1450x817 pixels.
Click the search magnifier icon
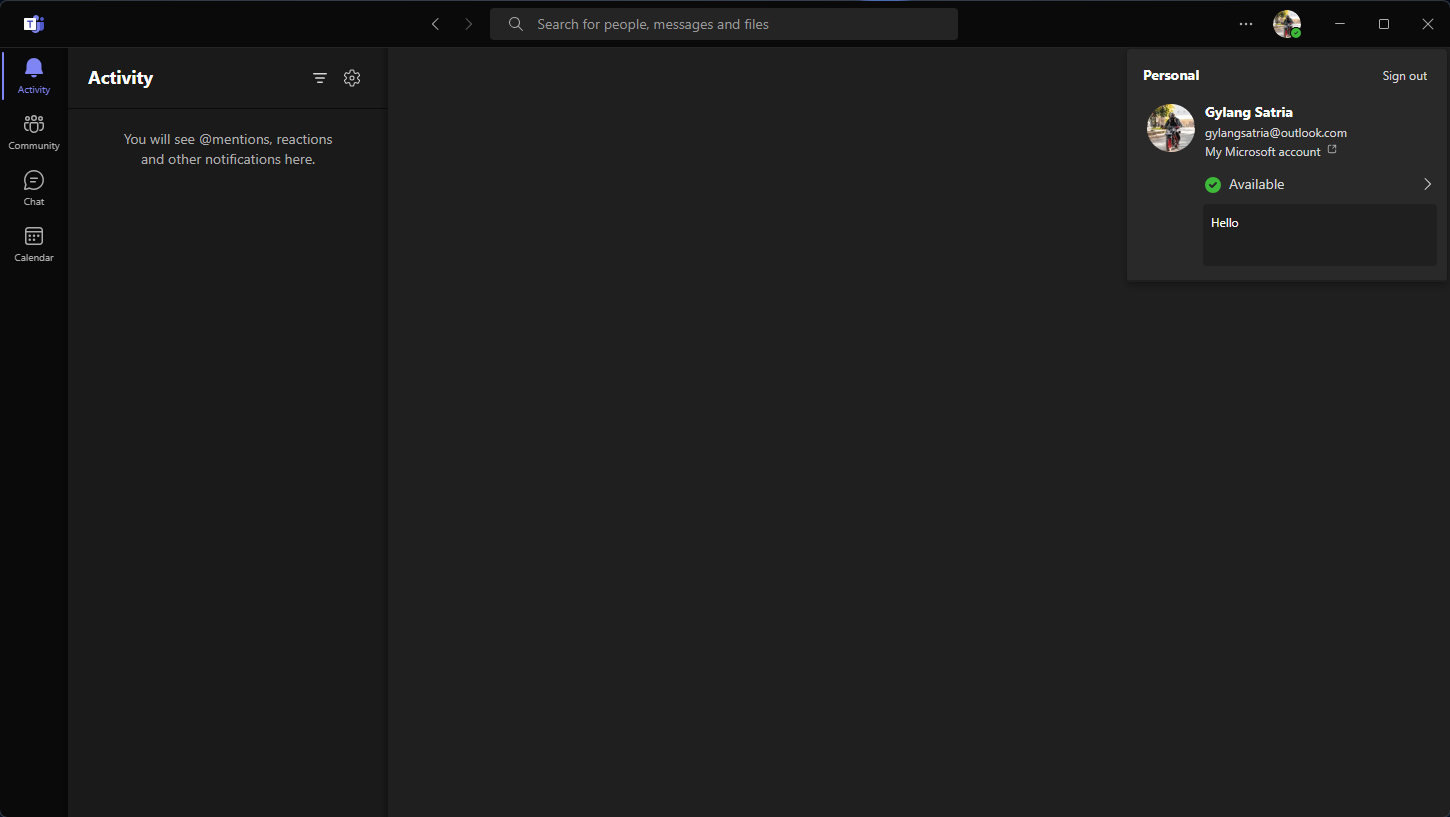click(x=516, y=24)
